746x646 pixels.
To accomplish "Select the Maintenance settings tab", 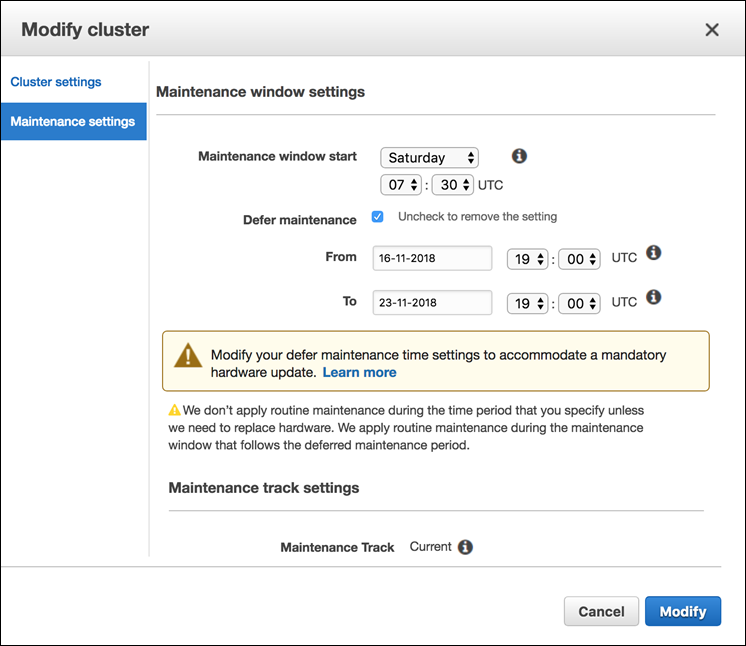I will point(73,122).
